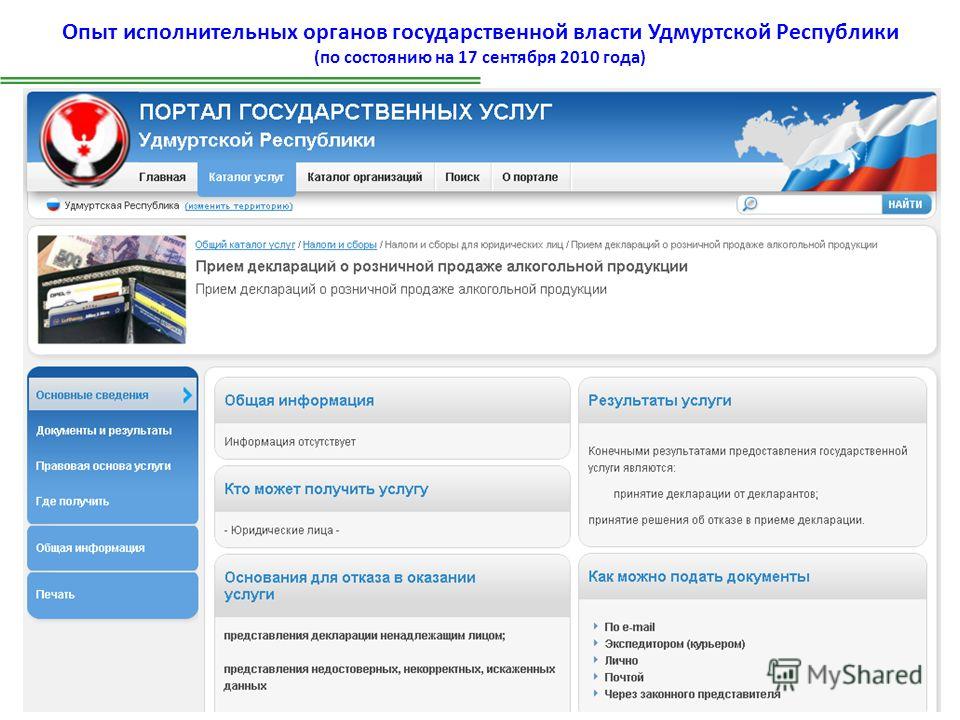Click the ПОРТАЛ ГОСУДАРСТВЕННЫХ УСЛУГ banner title
The image size is (960, 720).
tap(345, 112)
